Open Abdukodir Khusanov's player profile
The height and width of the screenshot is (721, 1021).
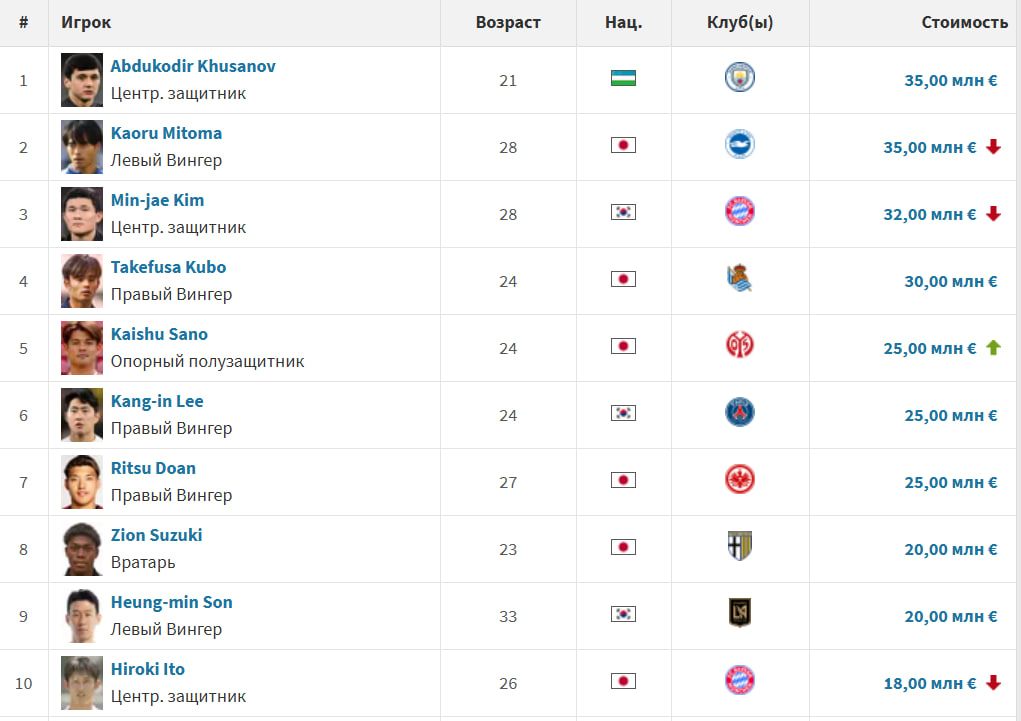[193, 67]
